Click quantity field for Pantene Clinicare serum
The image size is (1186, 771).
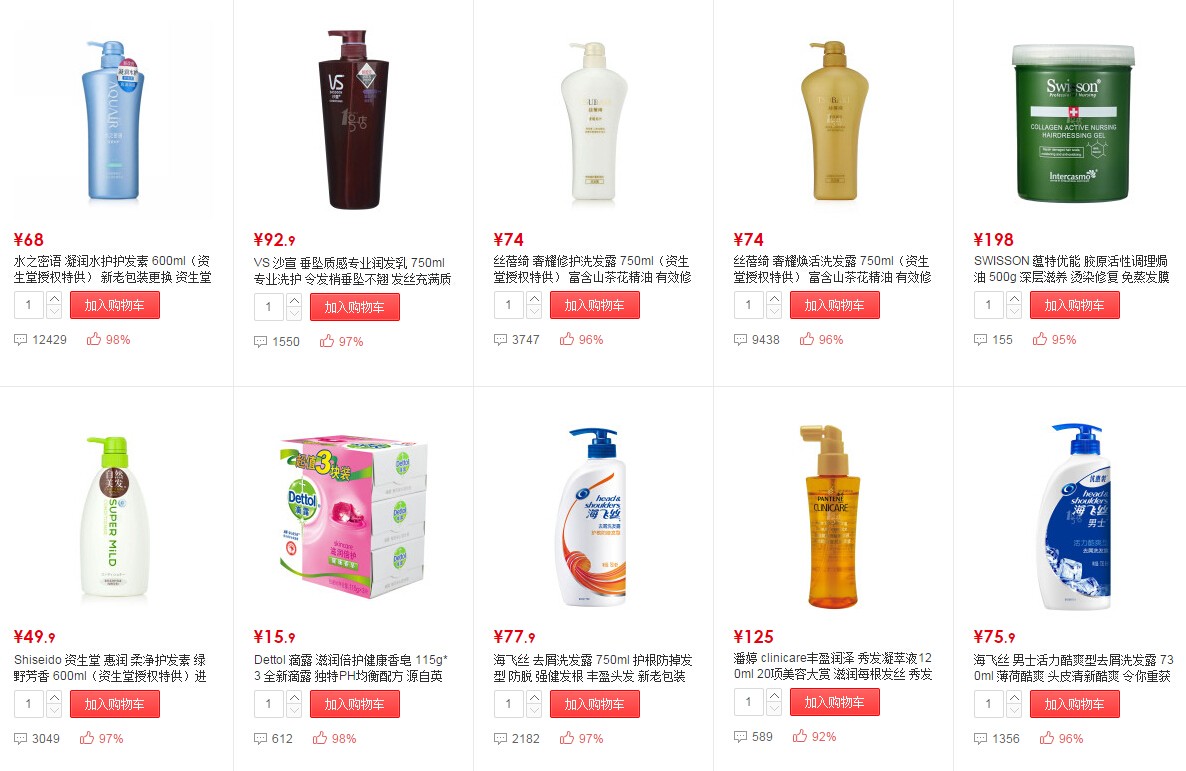[749, 702]
